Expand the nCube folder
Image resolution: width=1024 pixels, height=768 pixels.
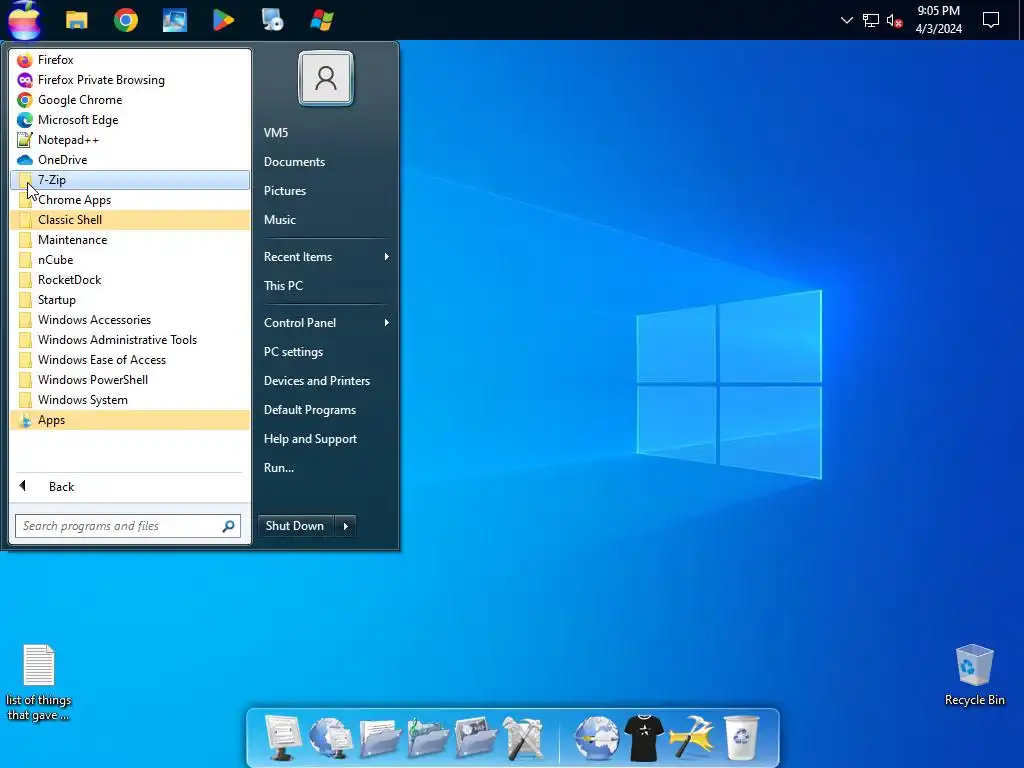click(x=130, y=260)
